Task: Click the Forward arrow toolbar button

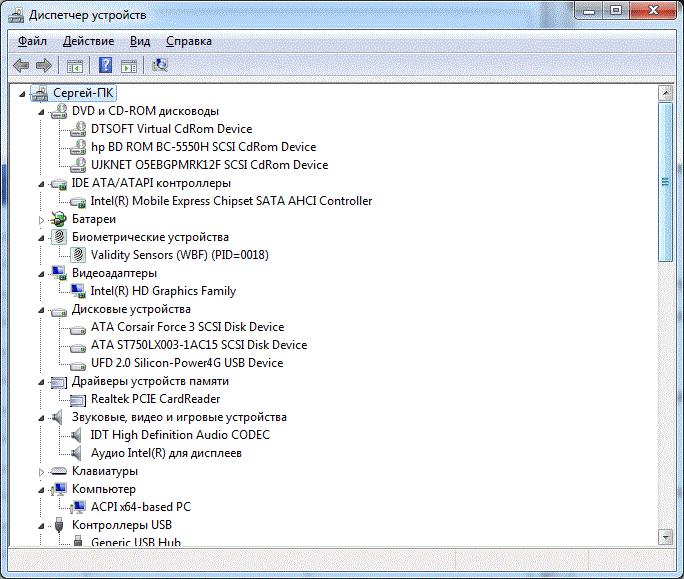Action: click(x=44, y=66)
